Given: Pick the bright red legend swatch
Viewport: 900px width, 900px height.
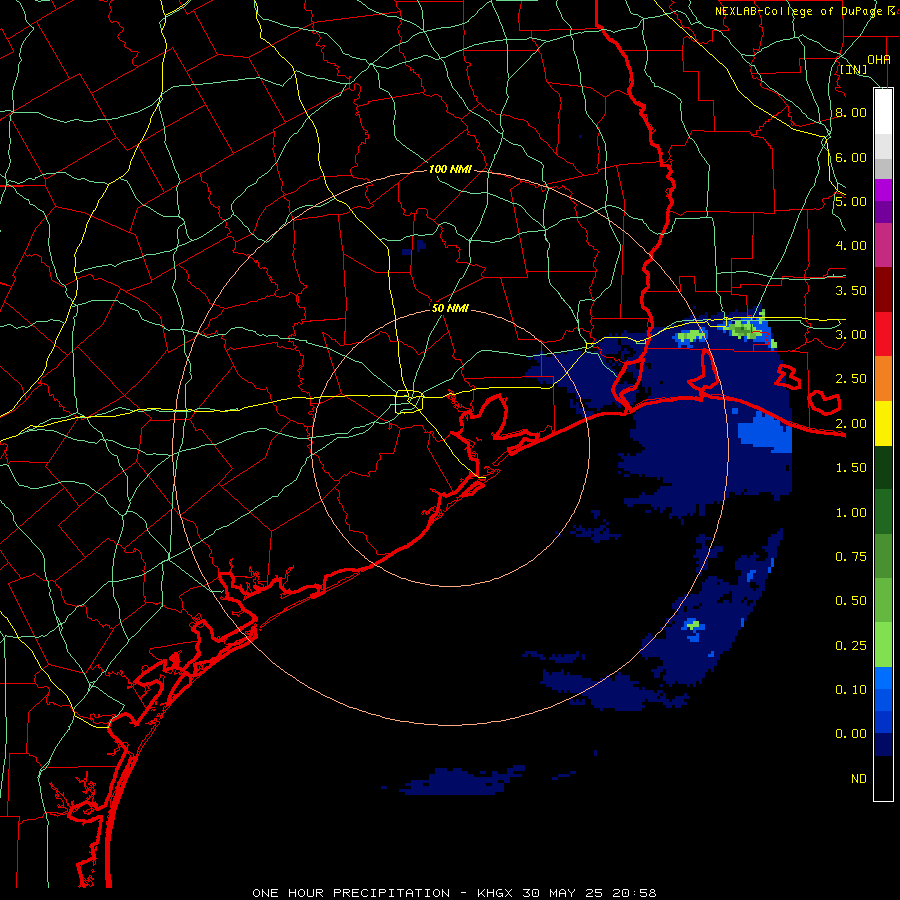Looking at the screenshot, I should pyautogui.click(x=883, y=334).
